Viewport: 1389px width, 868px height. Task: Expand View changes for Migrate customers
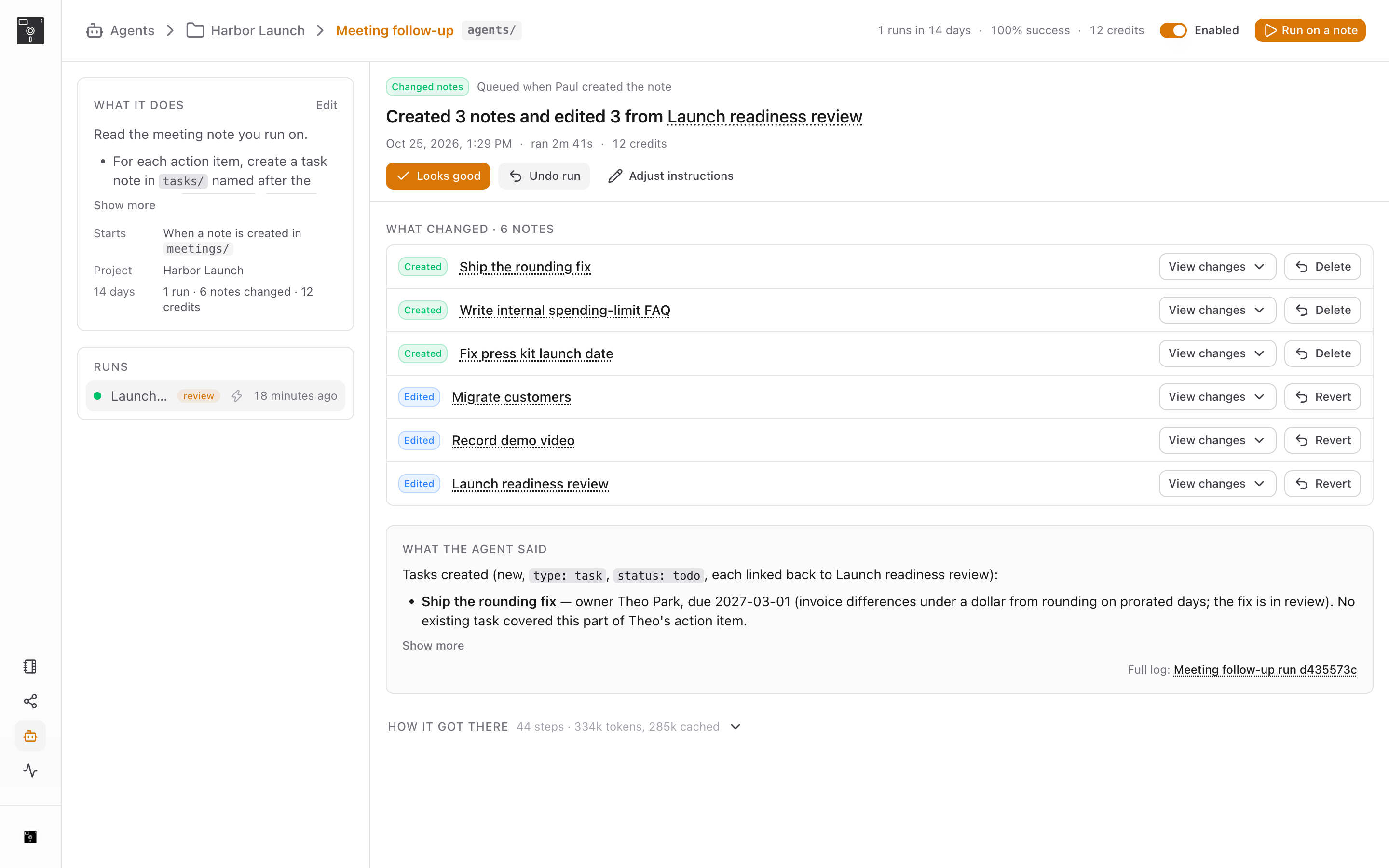pyautogui.click(x=1217, y=397)
